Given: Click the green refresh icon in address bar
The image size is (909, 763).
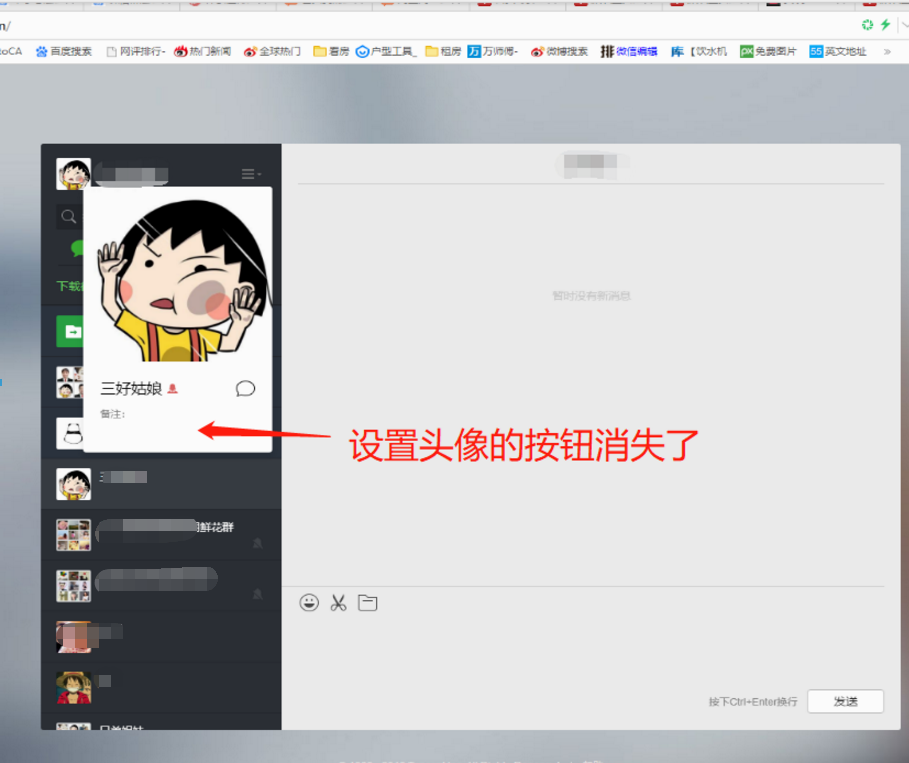Looking at the screenshot, I should (867, 24).
